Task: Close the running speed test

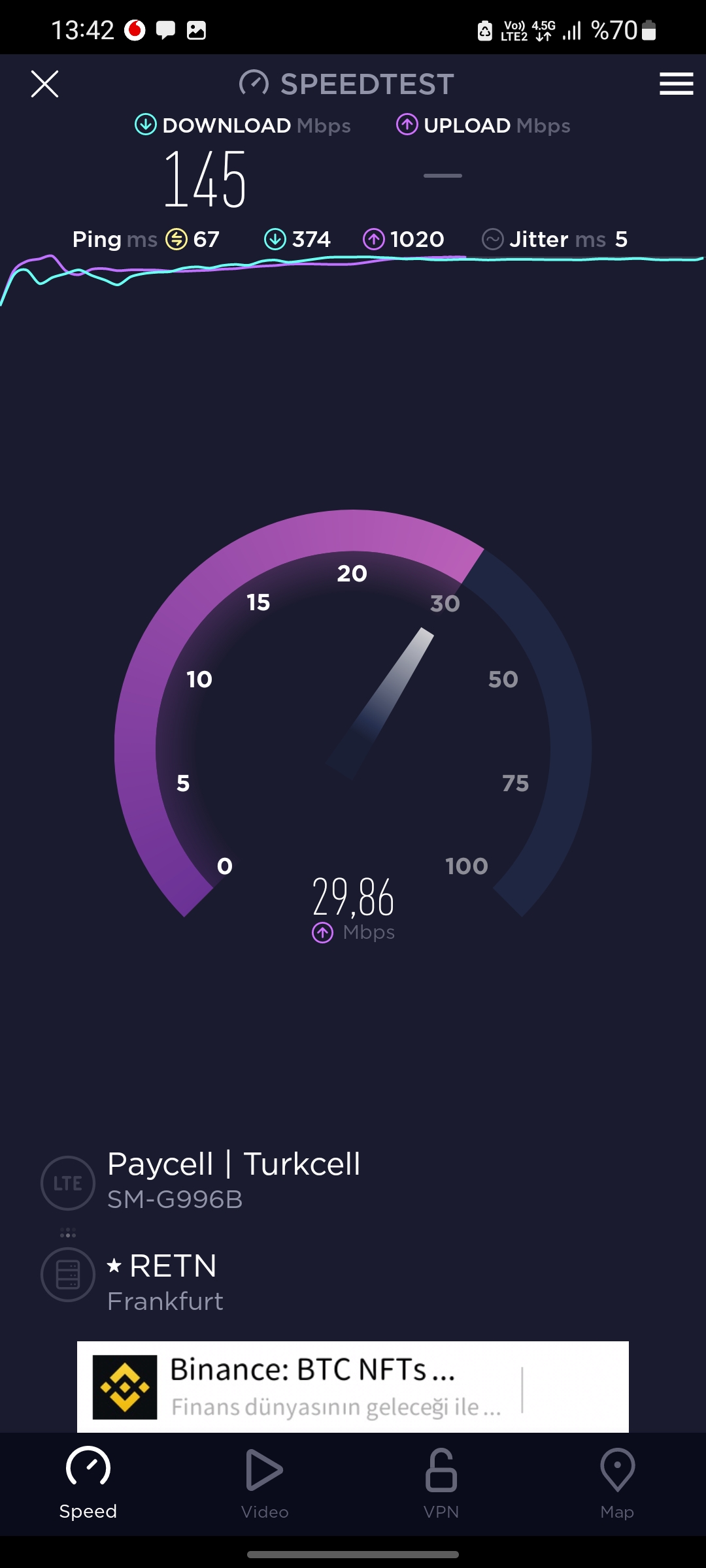Action: pos(44,84)
